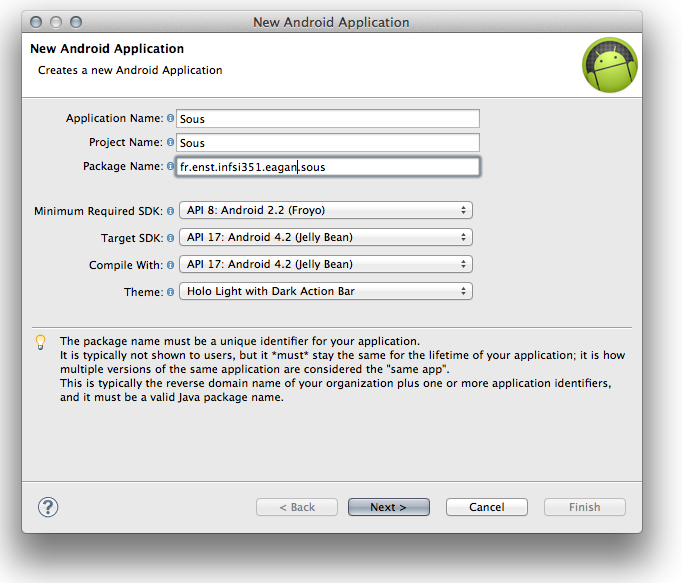The width and height of the screenshot is (682, 583).
Task: Open help with the question mark icon
Action: (x=48, y=507)
